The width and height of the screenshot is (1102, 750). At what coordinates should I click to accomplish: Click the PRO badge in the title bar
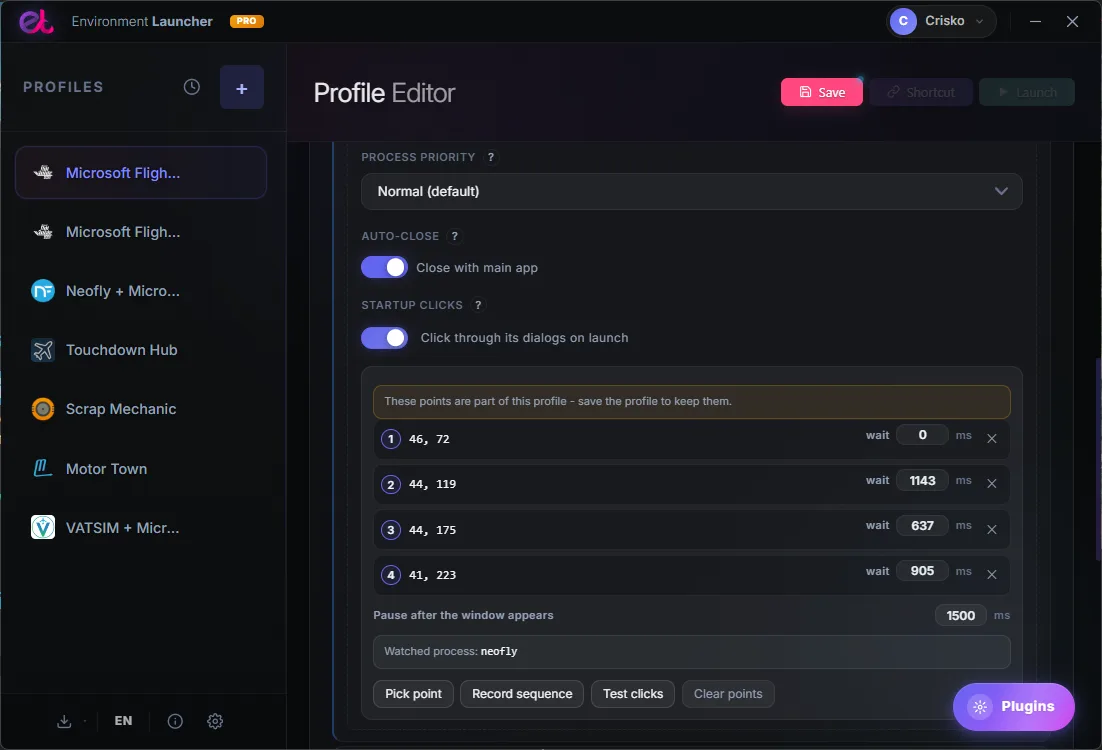point(247,21)
